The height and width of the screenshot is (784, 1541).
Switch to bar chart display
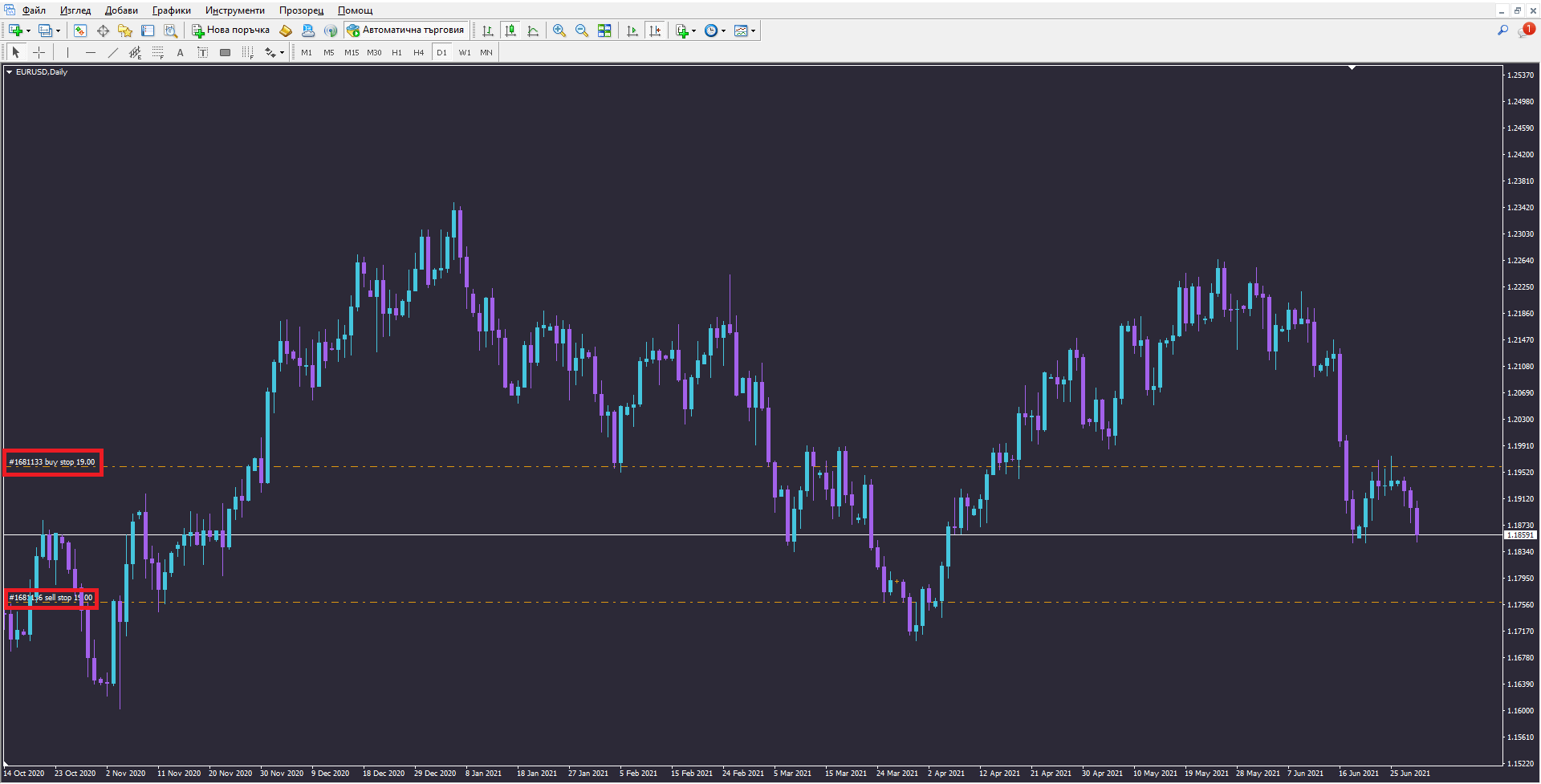487,30
